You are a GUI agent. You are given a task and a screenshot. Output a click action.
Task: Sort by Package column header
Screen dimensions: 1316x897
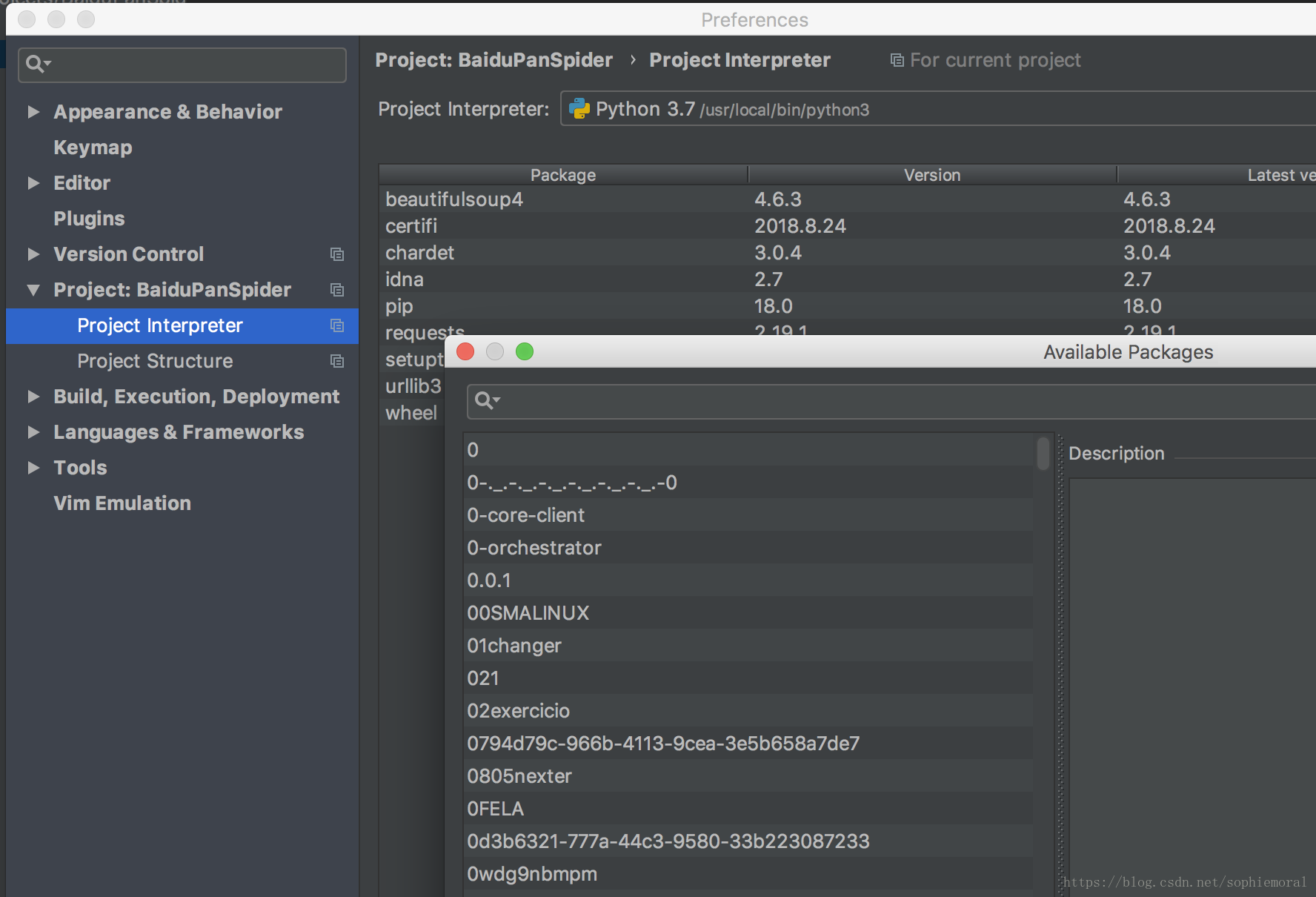[x=563, y=175]
